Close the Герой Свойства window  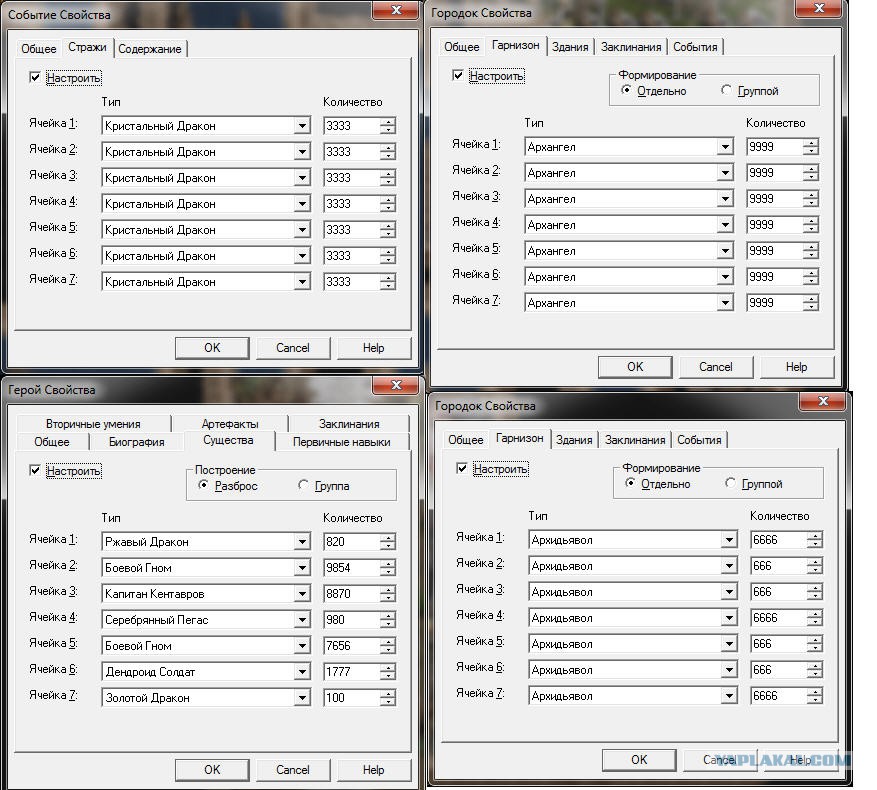click(x=396, y=385)
